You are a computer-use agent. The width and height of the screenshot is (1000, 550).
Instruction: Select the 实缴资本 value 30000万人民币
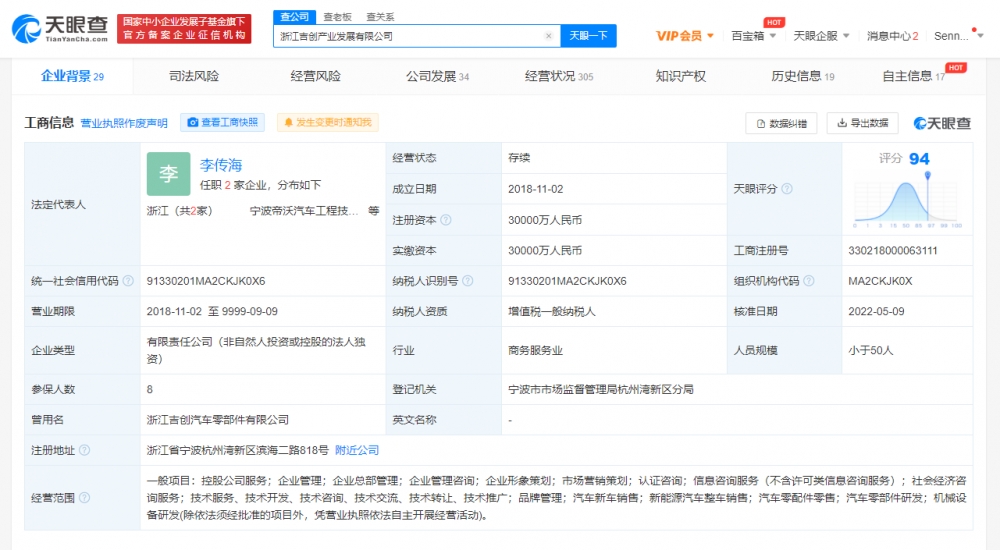tap(545, 251)
